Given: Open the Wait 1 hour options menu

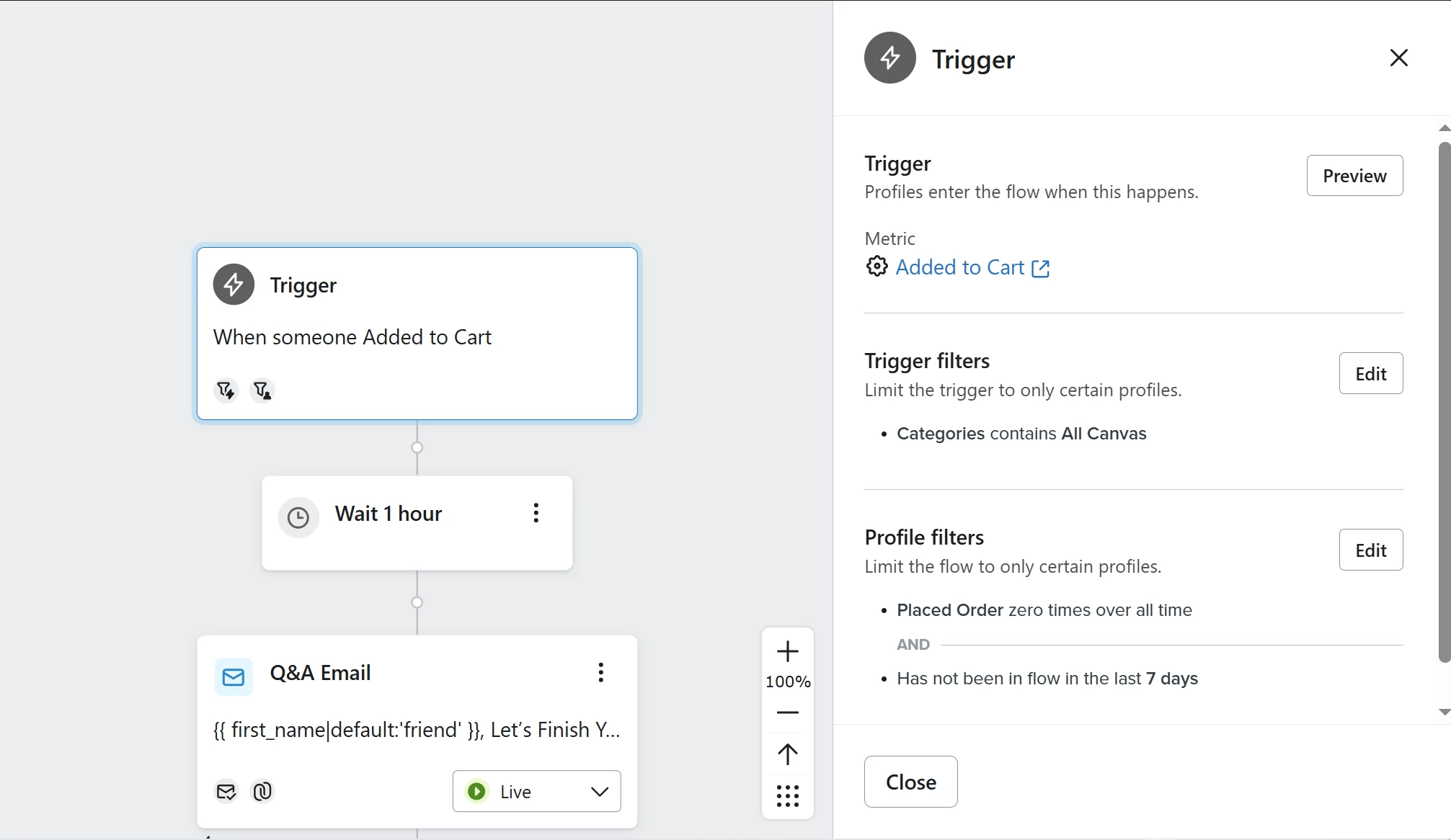Looking at the screenshot, I should tap(536, 513).
